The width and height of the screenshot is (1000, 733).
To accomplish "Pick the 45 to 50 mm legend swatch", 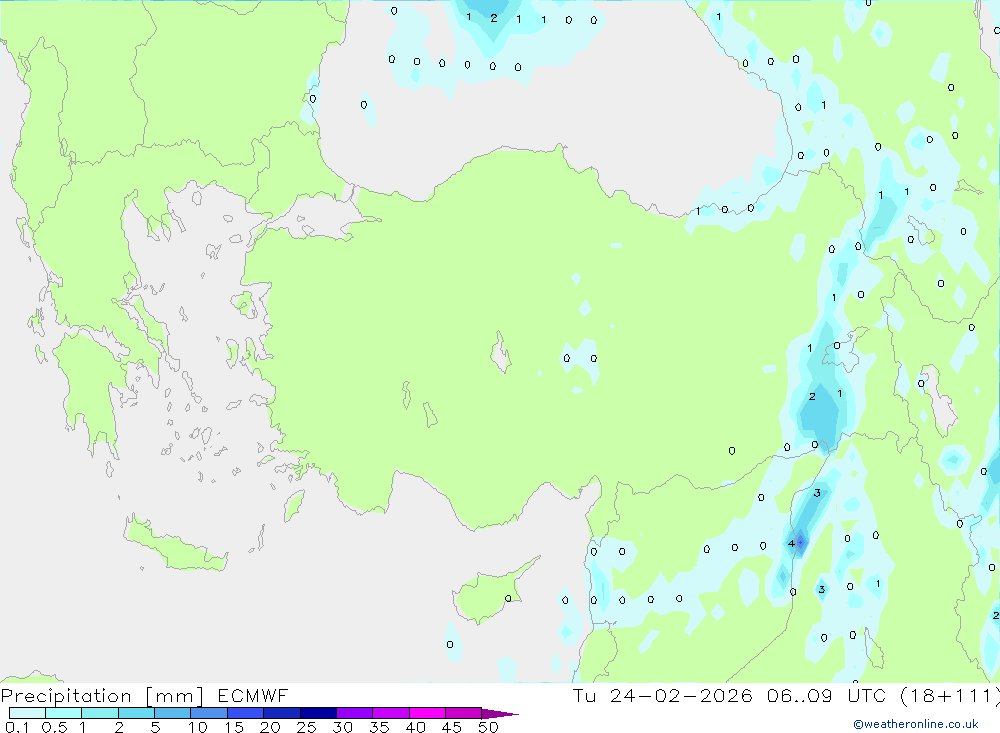I will click(464, 713).
